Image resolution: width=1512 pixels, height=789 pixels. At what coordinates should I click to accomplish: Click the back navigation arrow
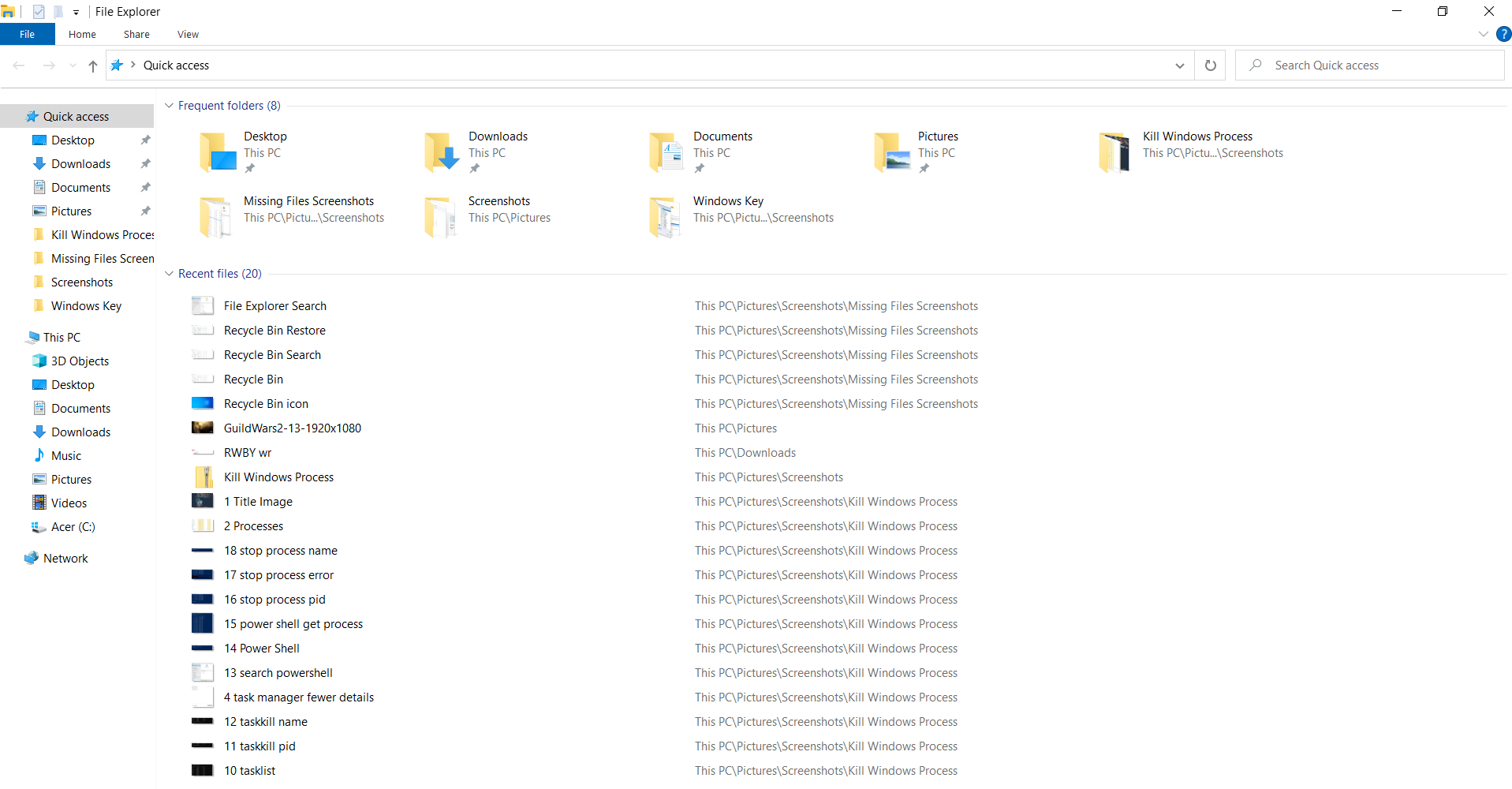[x=19, y=65]
